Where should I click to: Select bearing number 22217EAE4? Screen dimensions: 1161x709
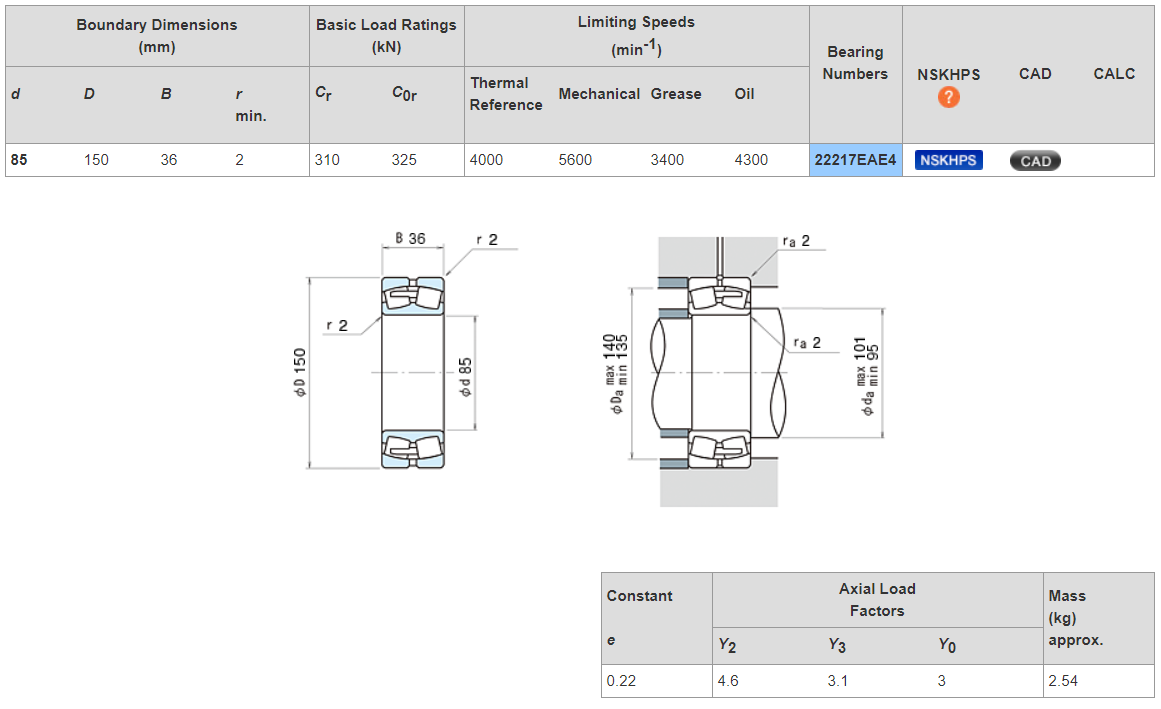click(855, 160)
